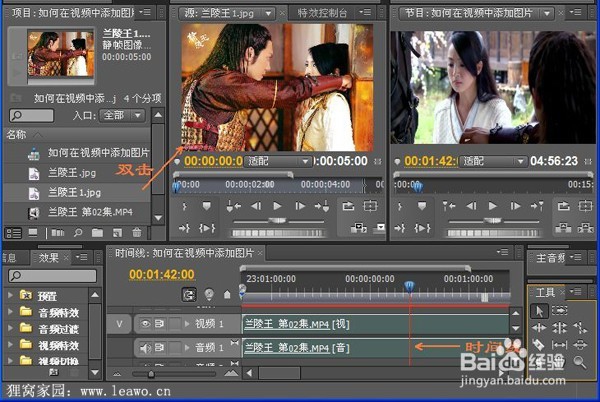This screenshot has height=402, width=600.
Task: Select the Razor tool
Action: 539,345
